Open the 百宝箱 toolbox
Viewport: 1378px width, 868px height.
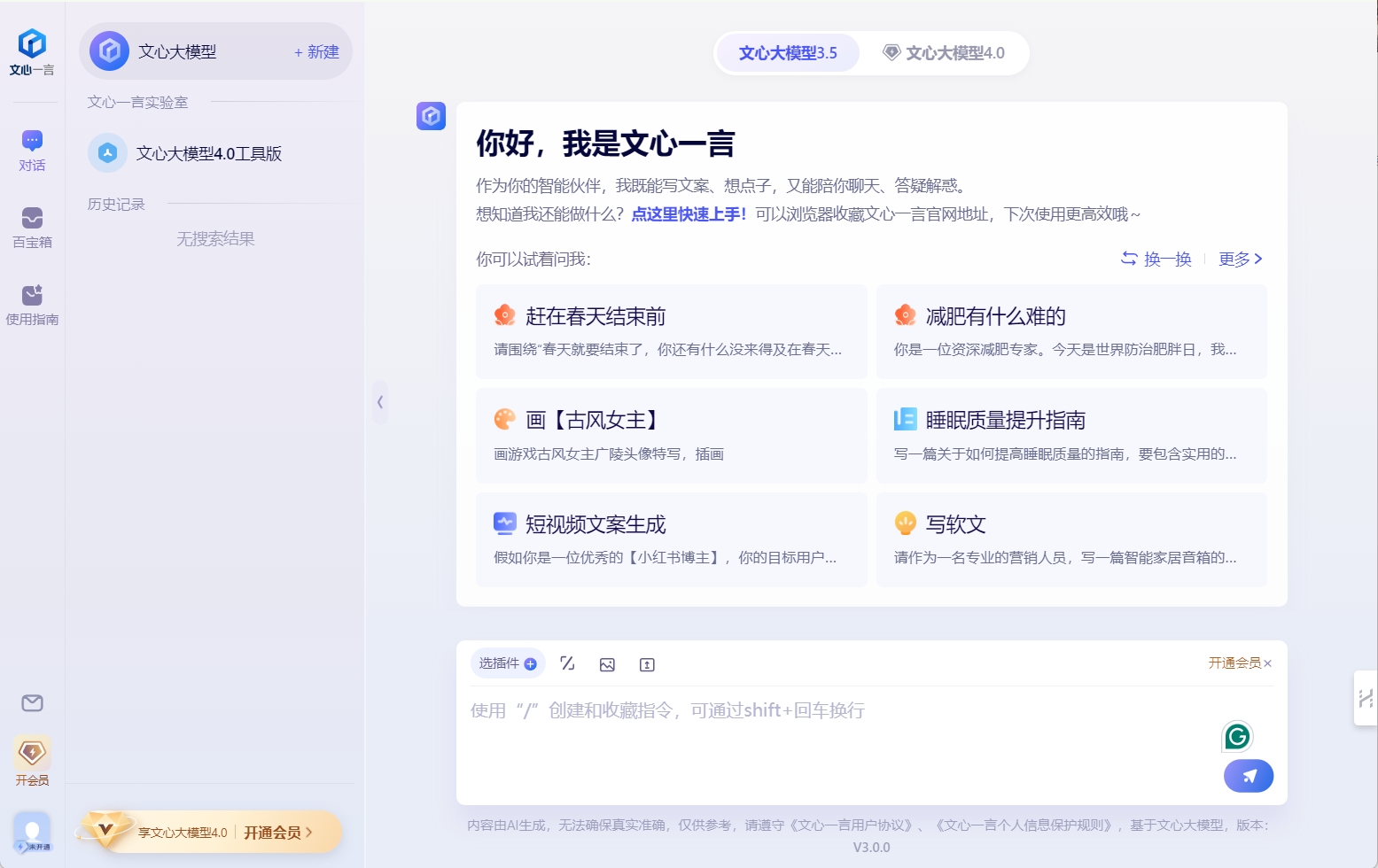click(32, 228)
